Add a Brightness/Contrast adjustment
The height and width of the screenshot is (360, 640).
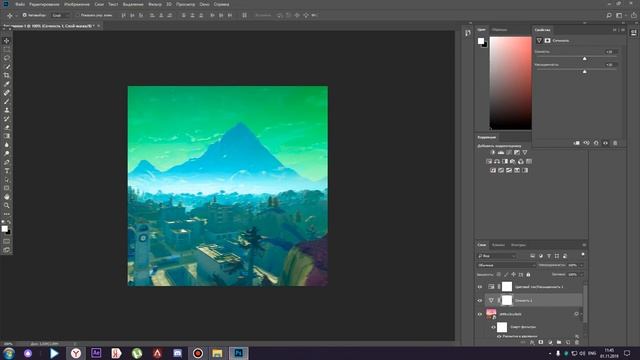[x=493, y=152]
